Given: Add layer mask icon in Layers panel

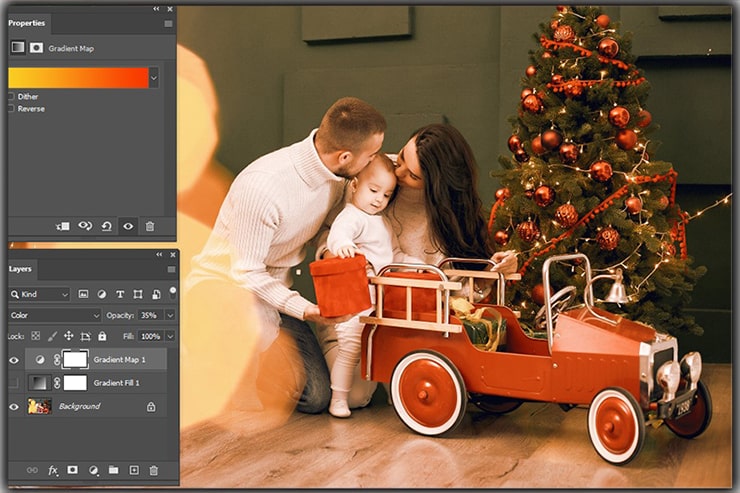Looking at the screenshot, I should tap(72, 470).
